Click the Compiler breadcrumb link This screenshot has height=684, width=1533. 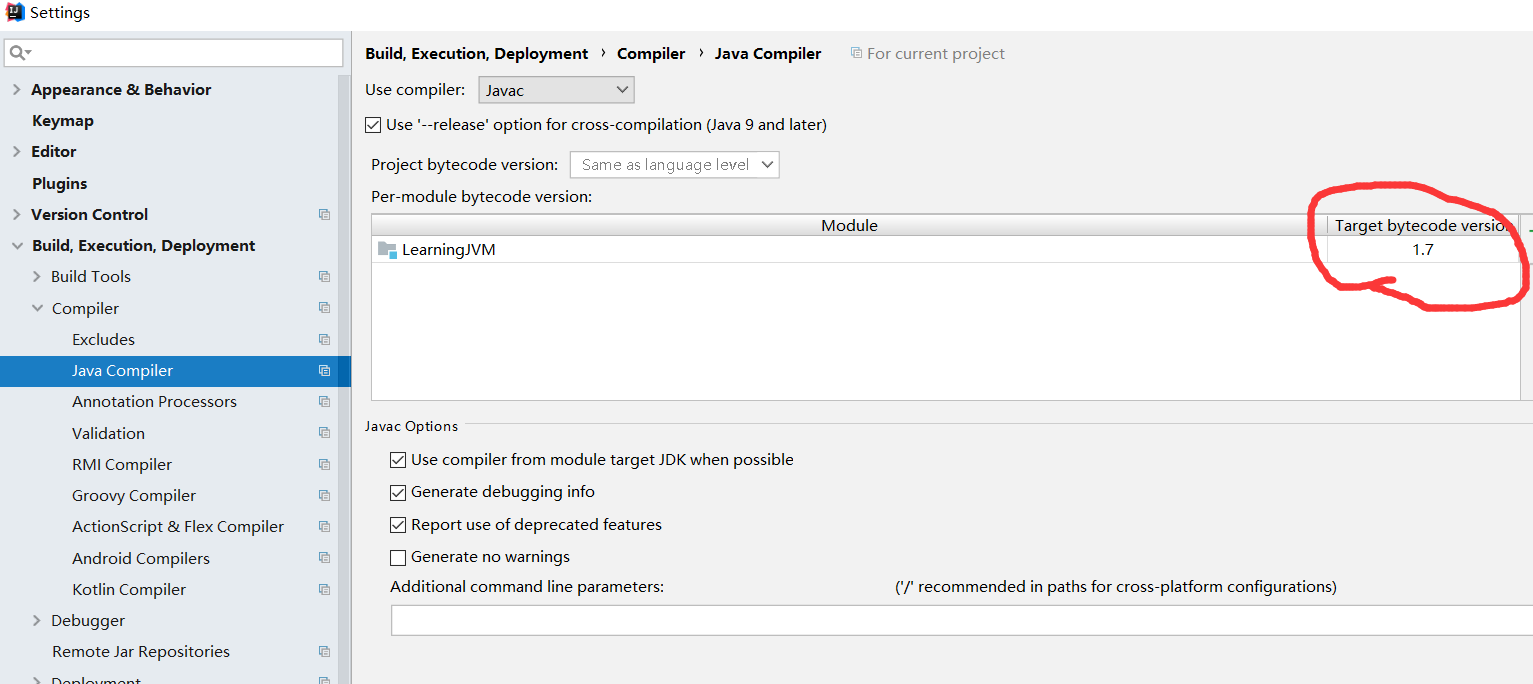(651, 54)
